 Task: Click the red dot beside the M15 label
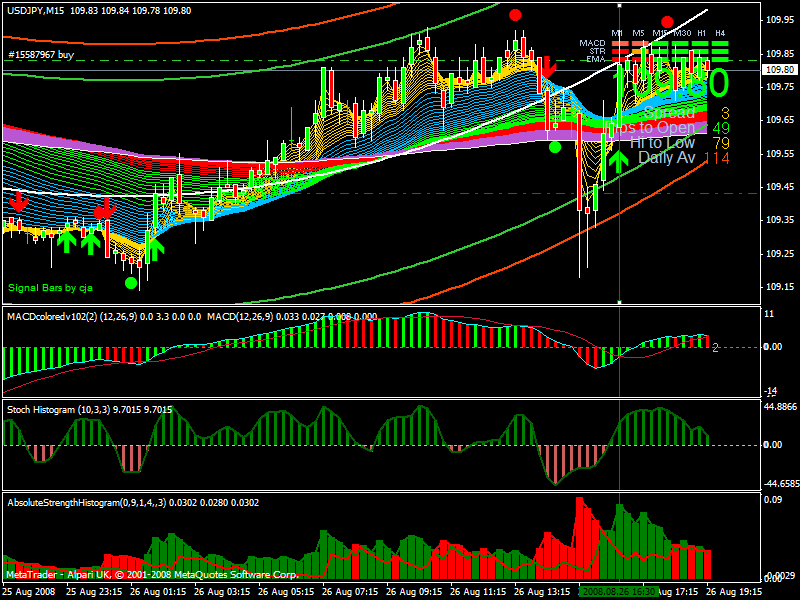click(667, 21)
